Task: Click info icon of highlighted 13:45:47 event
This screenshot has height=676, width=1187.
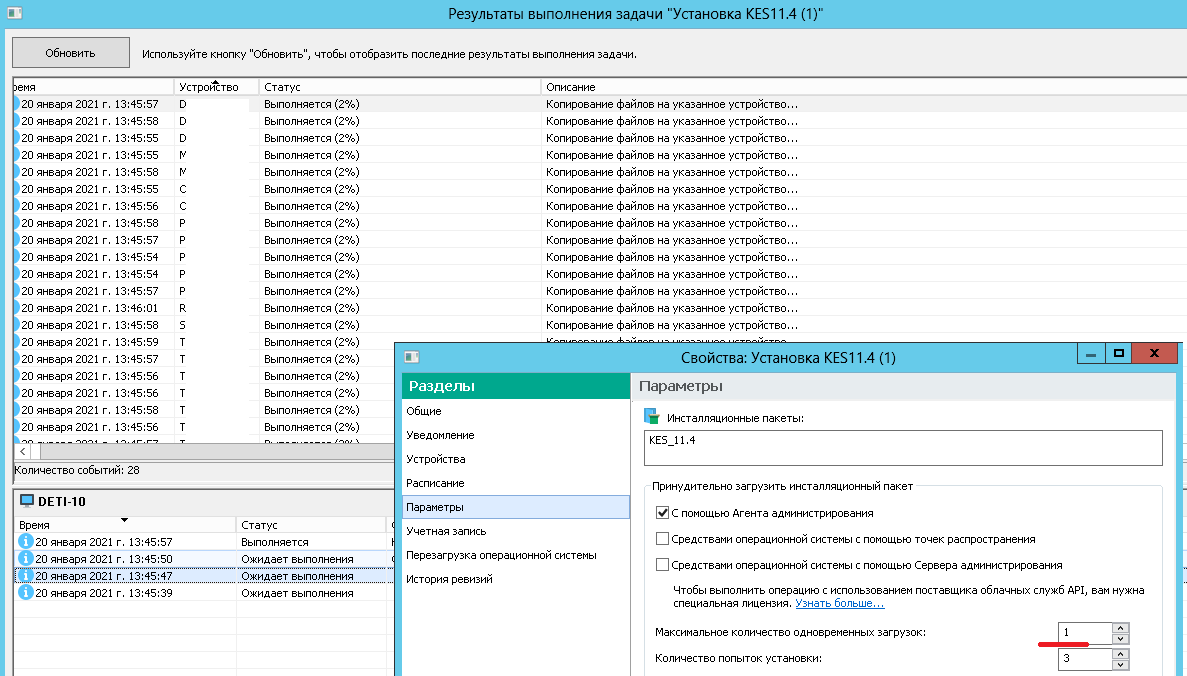Action: (x=26, y=576)
